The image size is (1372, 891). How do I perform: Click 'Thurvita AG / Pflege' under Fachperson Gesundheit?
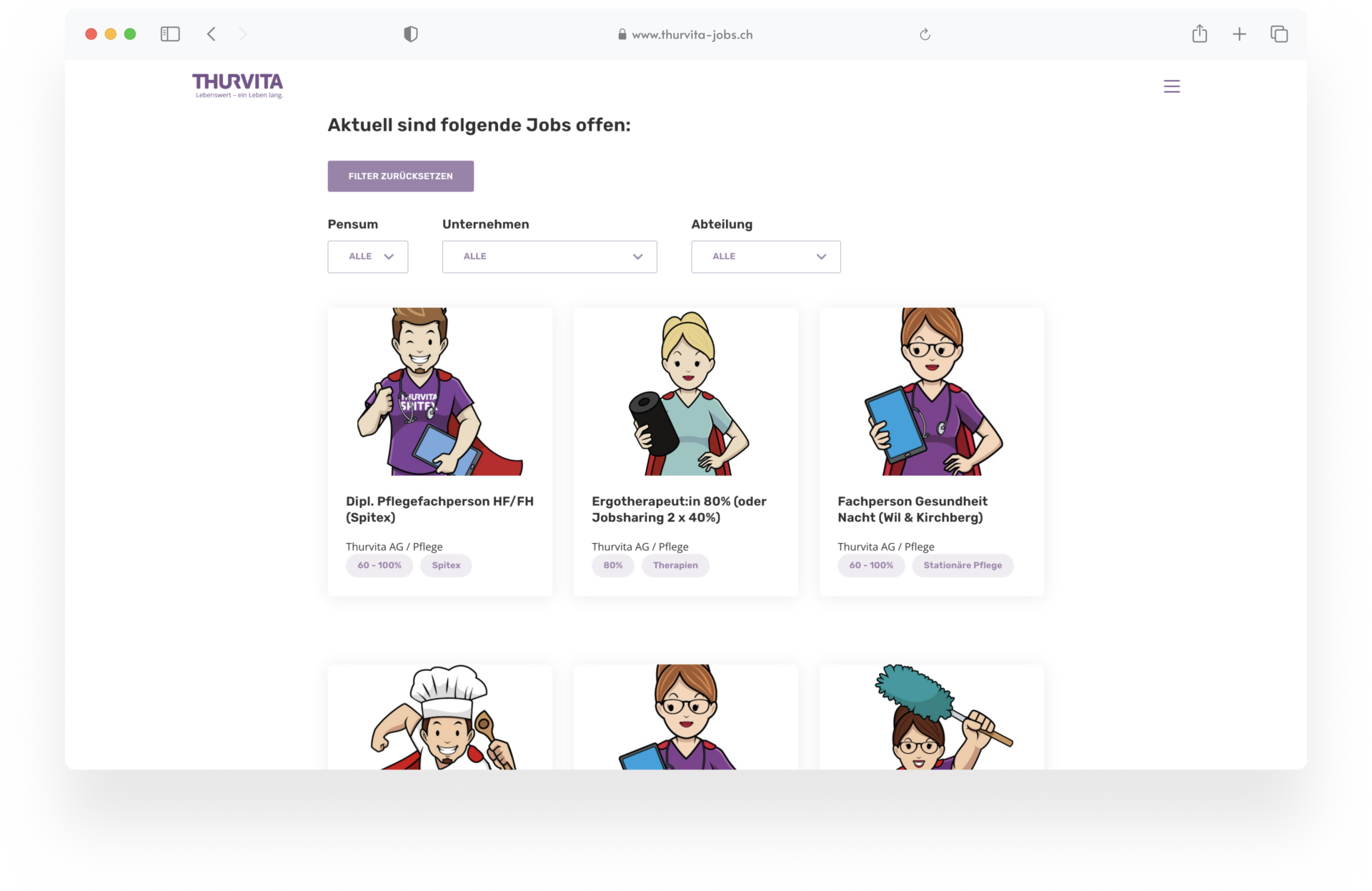886,547
